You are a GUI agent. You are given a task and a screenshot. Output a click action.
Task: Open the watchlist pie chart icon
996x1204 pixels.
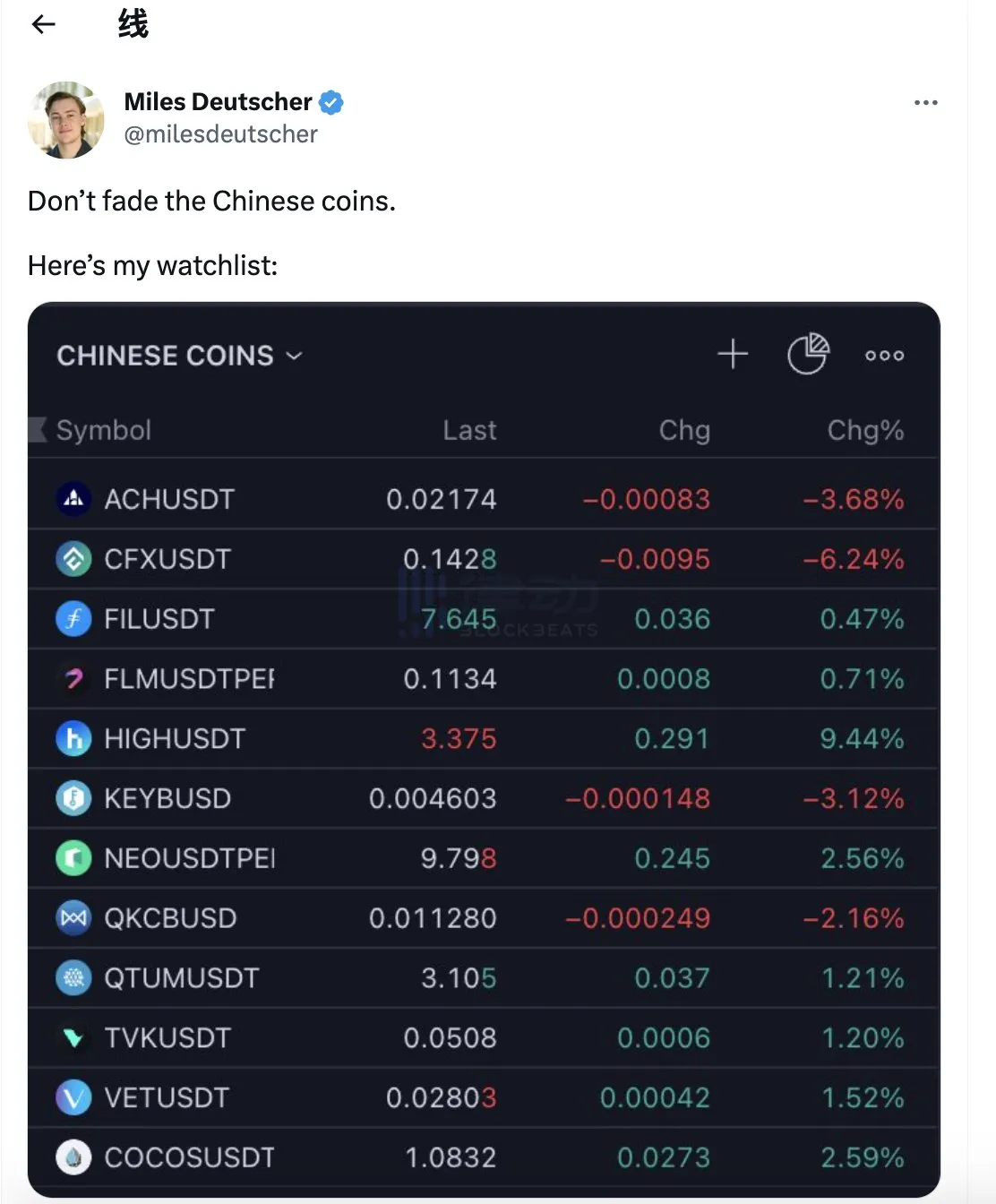(808, 354)
